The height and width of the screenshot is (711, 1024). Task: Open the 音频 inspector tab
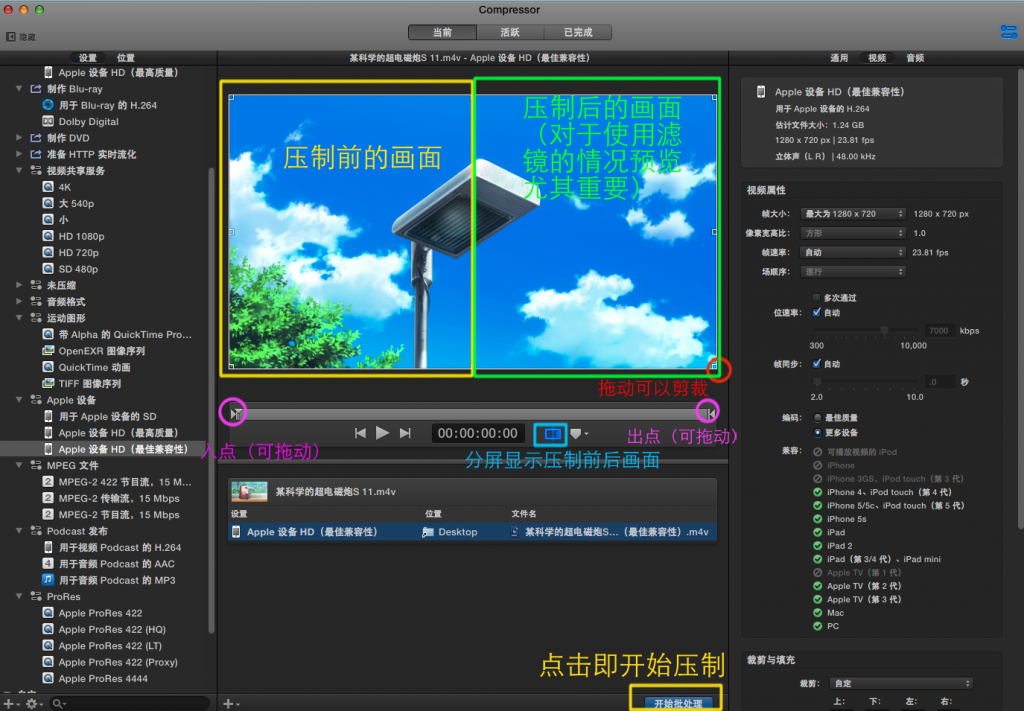(x=914, y=58)
